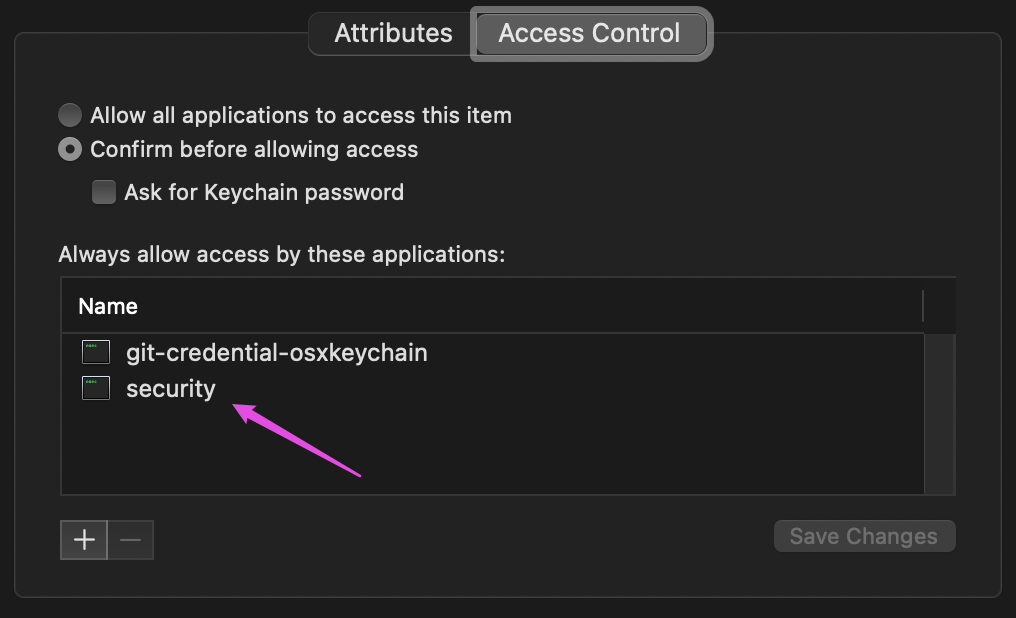The height and width of the screenshot is (618, 1016).
Task: Click the 'Confirm before allowing access' label text
Action: pyautogui.click(x=254, y=150)
